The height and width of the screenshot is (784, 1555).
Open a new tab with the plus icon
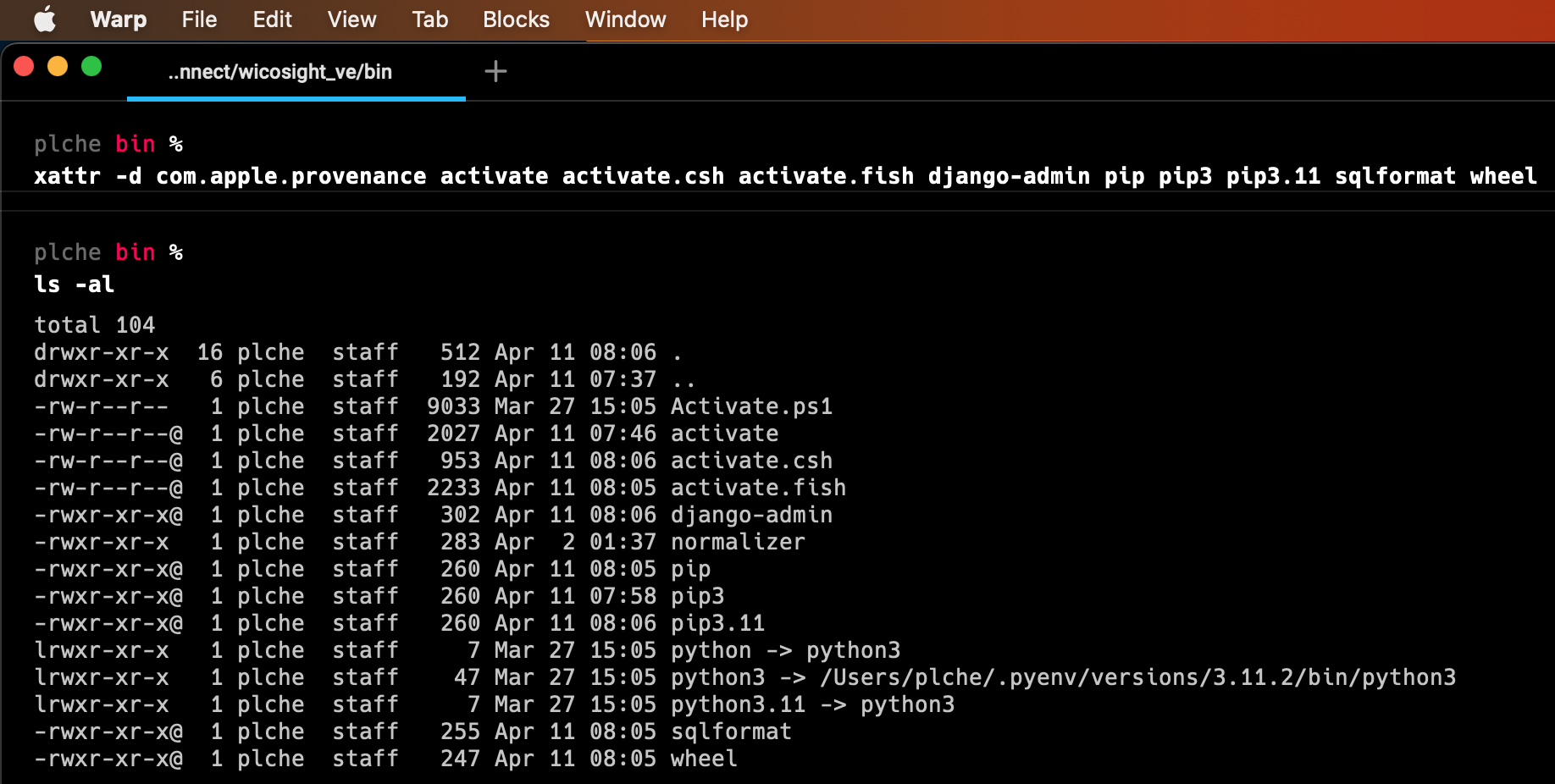[x=495, y=71]
